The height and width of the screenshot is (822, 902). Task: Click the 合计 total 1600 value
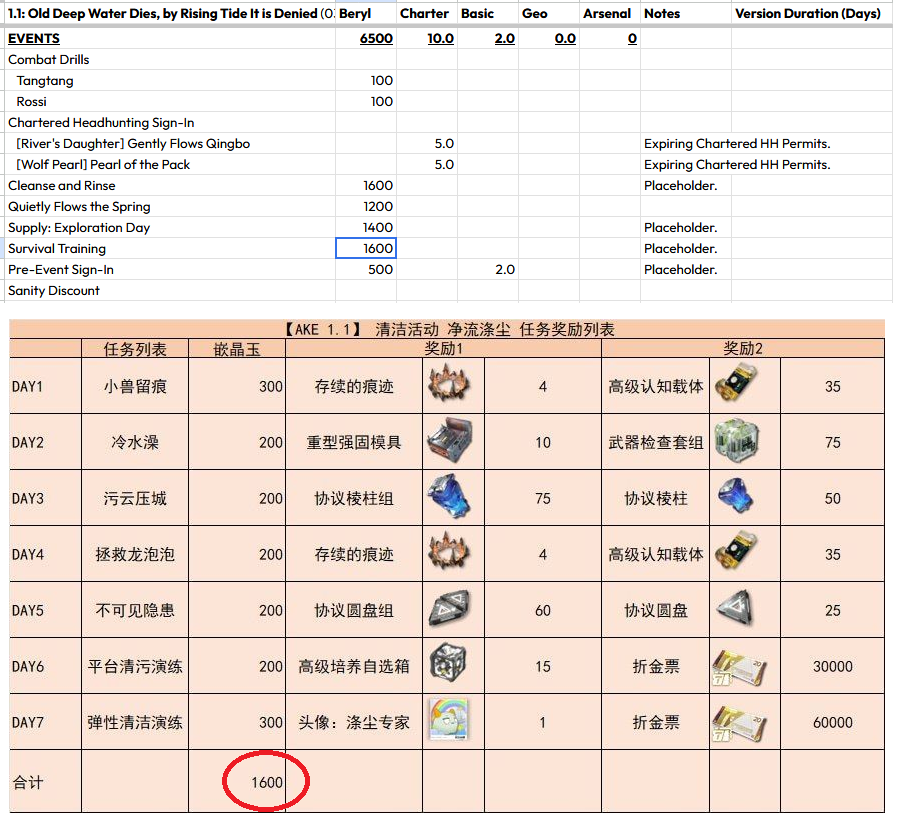point(267,782)
